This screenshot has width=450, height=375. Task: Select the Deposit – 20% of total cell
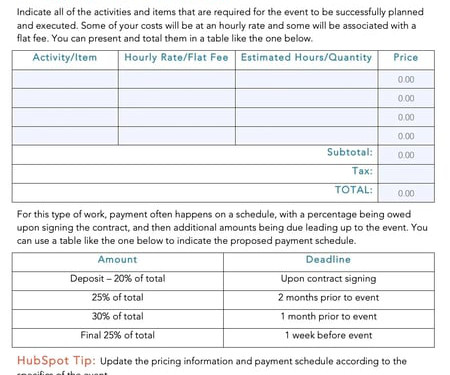tap(118, 279)
